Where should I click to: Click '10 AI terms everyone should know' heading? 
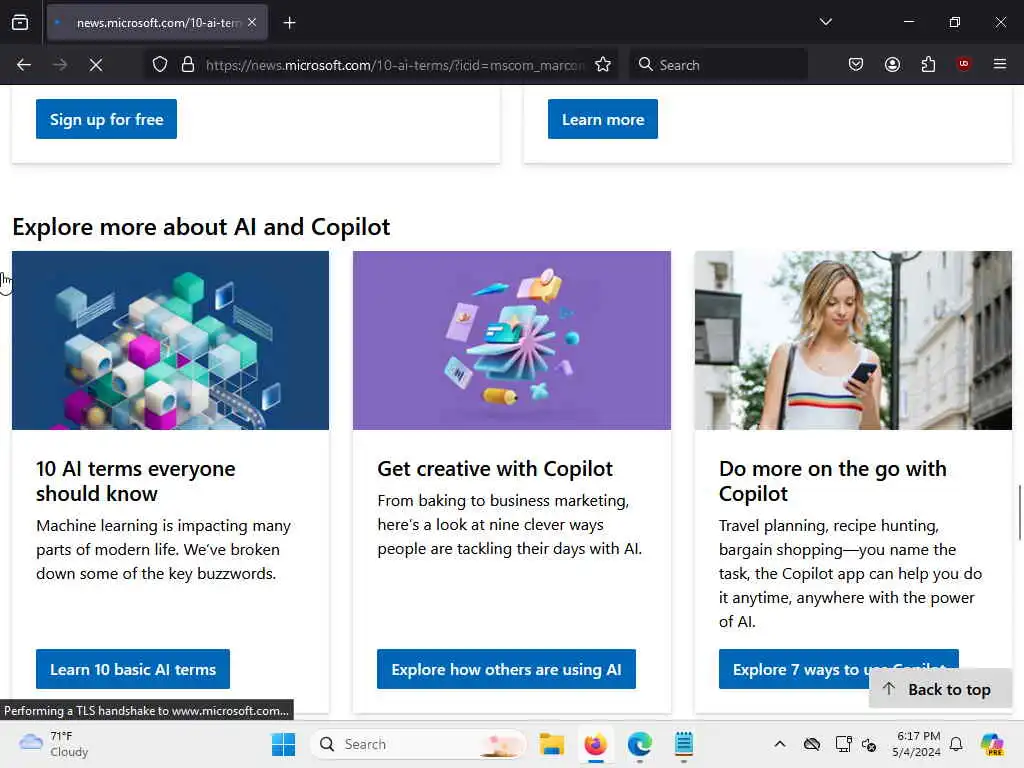click(136, 481)
